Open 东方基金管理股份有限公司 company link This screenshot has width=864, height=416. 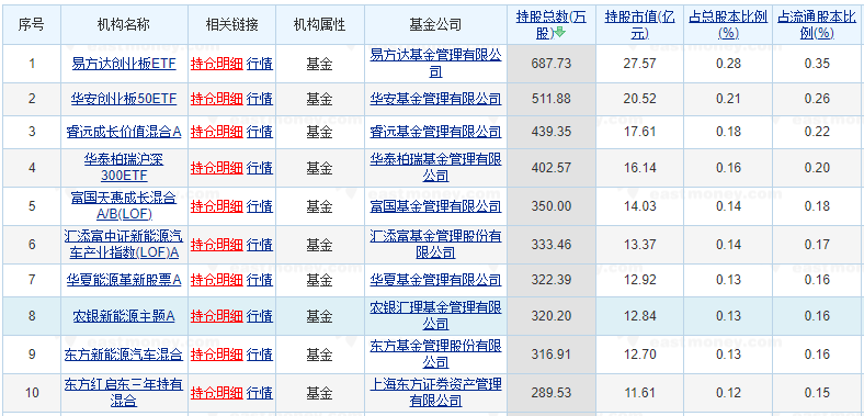coord(435,354)
